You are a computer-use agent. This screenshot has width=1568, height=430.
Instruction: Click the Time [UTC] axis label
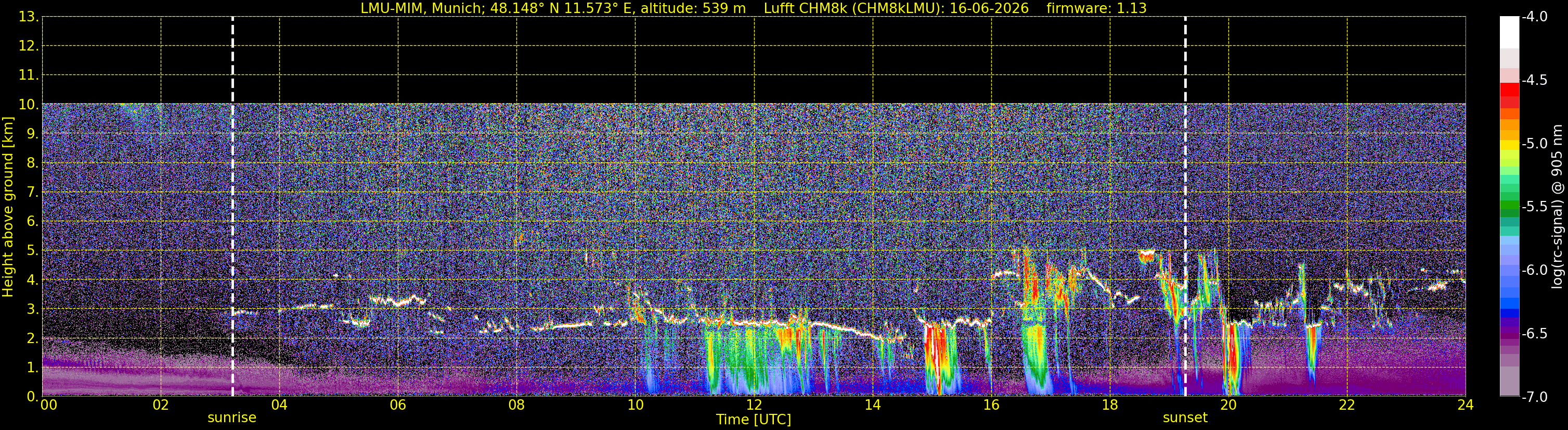coord(754,420)
